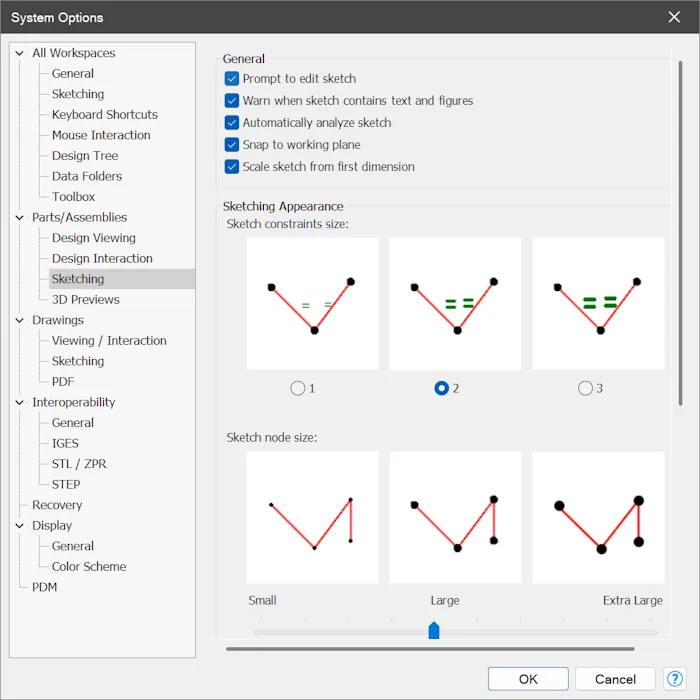Collapse the Display node

(x=19, y=525)
